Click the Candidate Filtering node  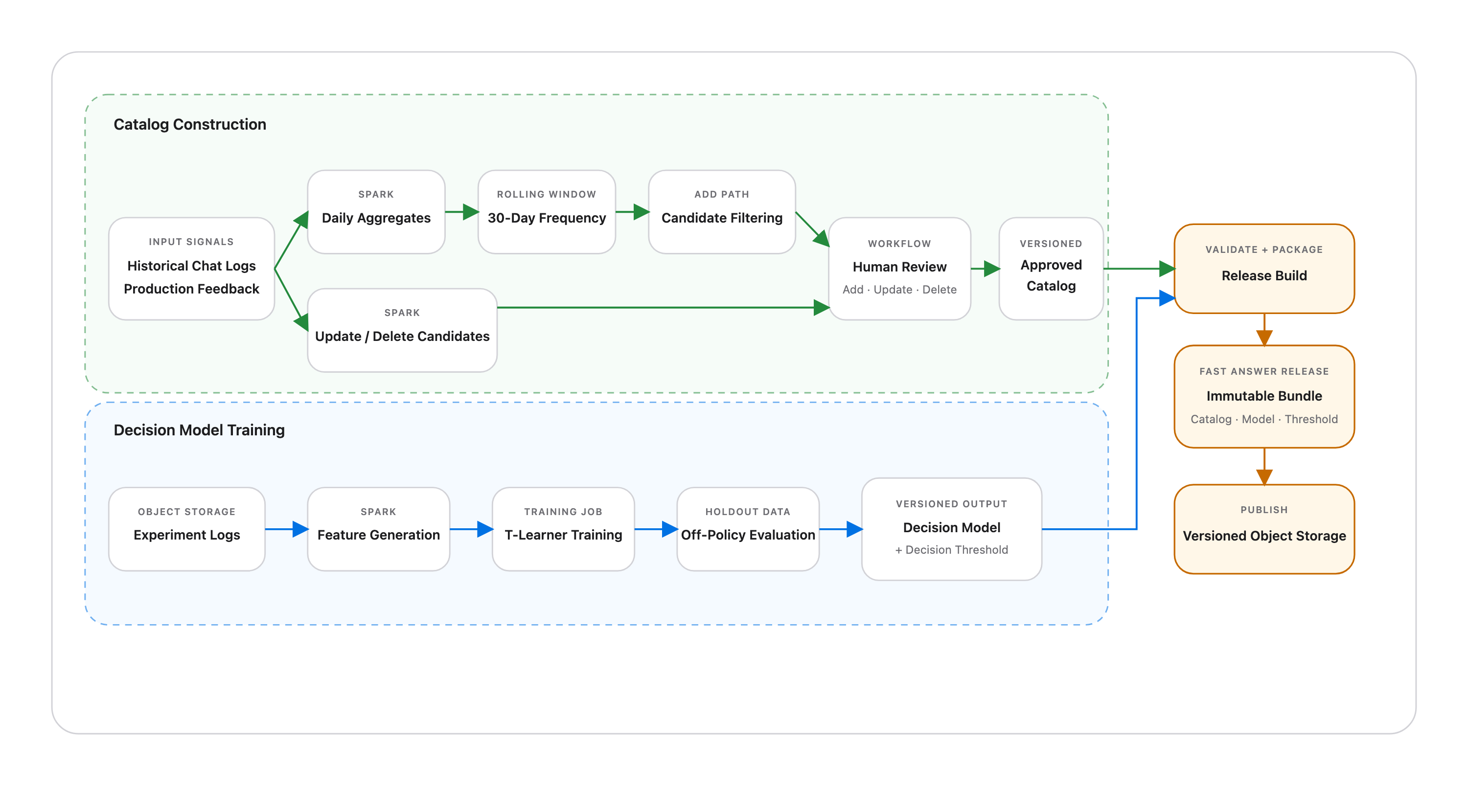(722, 212)
